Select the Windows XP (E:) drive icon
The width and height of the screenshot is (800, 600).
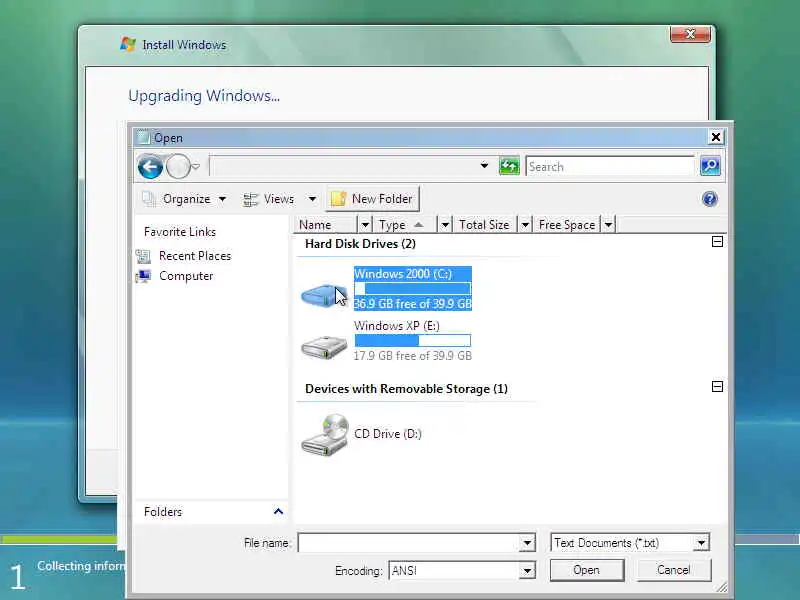point(324,347)
